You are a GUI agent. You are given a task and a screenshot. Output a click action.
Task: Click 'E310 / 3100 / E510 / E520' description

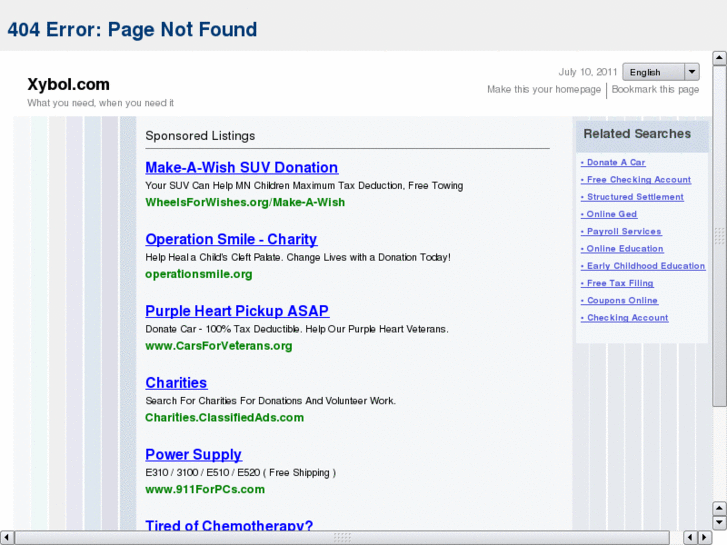tap(240, 473)
